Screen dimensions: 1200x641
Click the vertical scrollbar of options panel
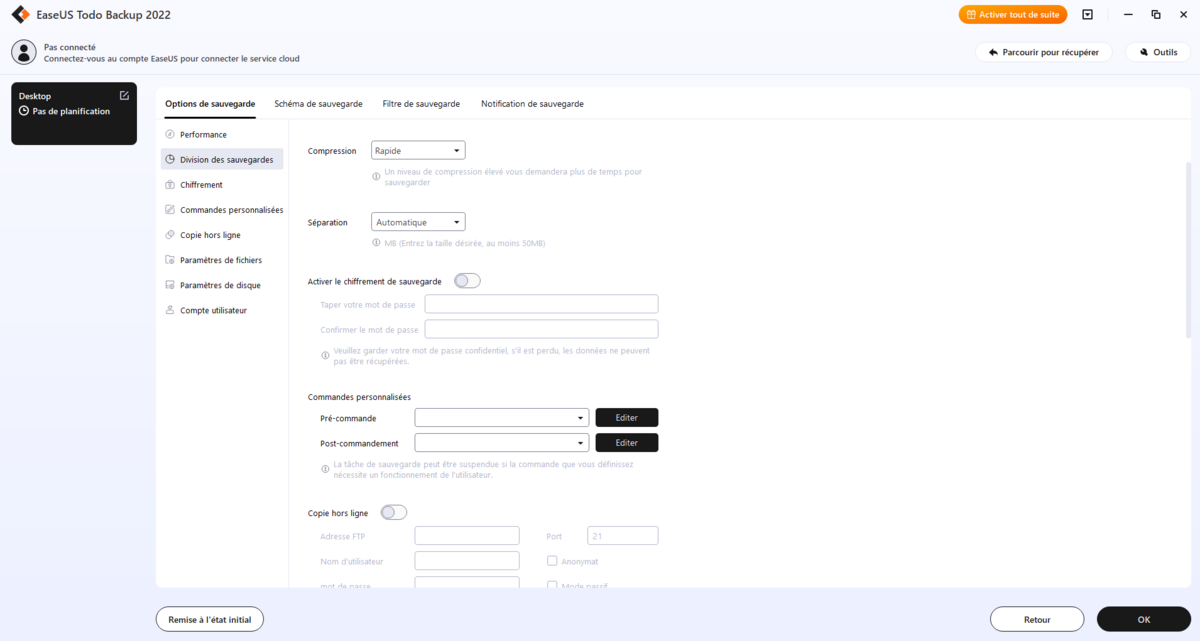tap(1188, 250)
